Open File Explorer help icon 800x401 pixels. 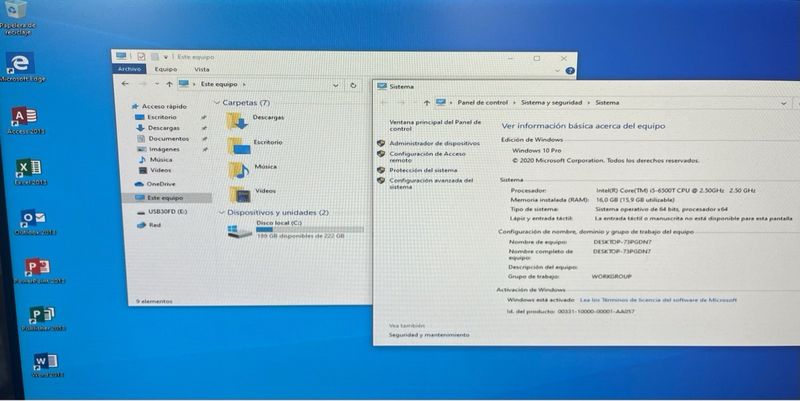570,71
